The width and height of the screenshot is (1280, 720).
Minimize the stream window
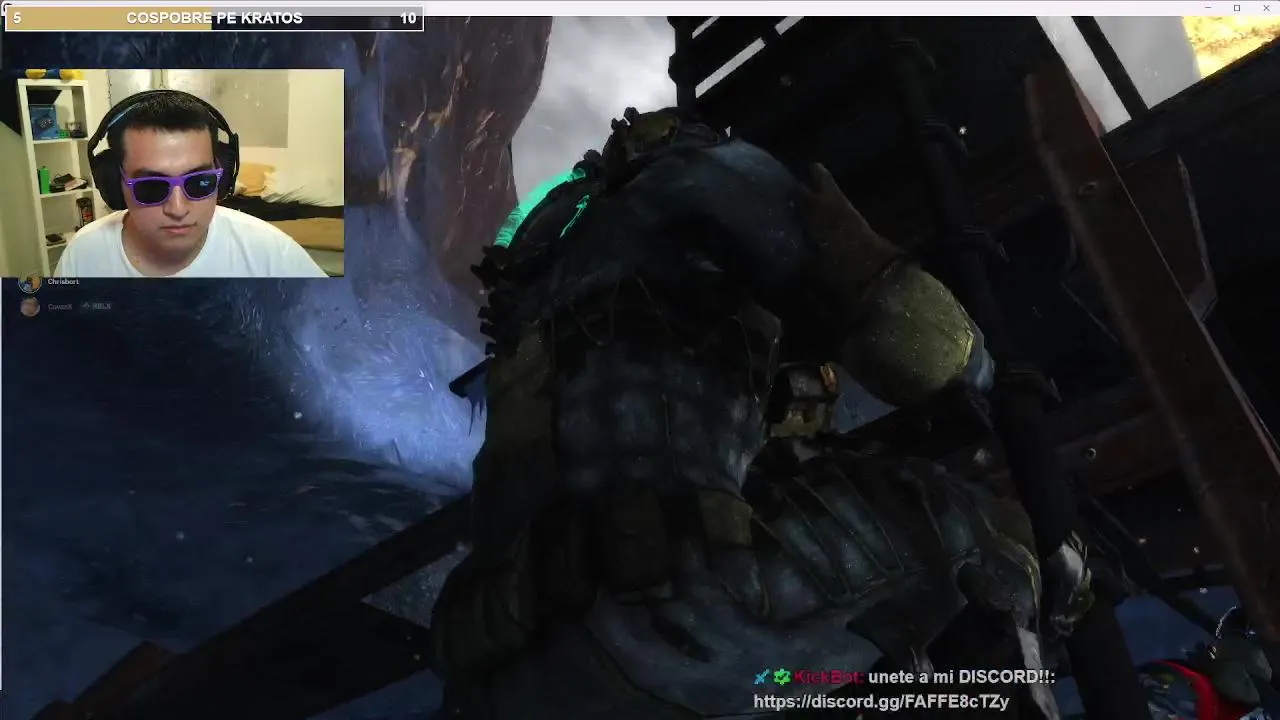1208,8
